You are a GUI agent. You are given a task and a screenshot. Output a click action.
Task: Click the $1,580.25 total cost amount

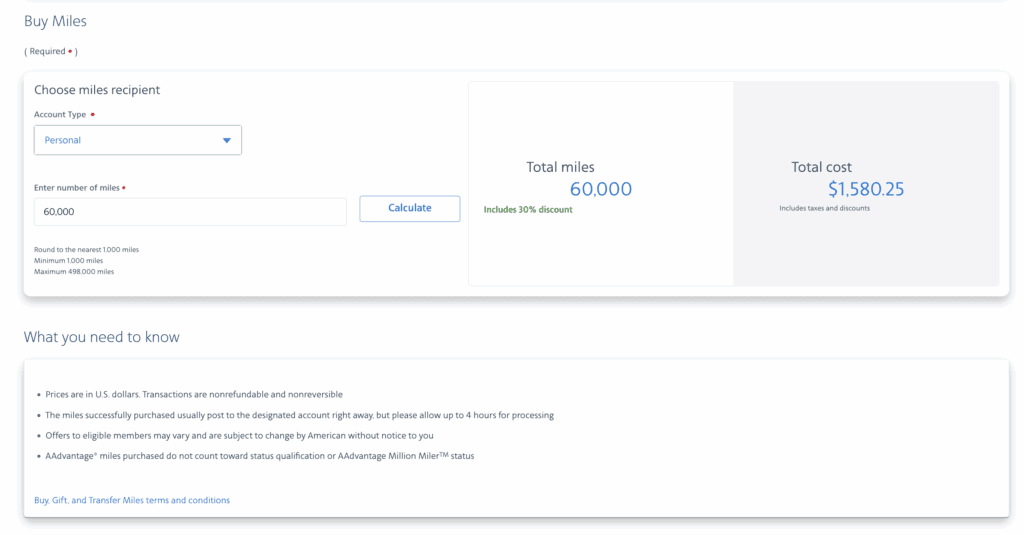pyautogui.click(x=866, y=189)
